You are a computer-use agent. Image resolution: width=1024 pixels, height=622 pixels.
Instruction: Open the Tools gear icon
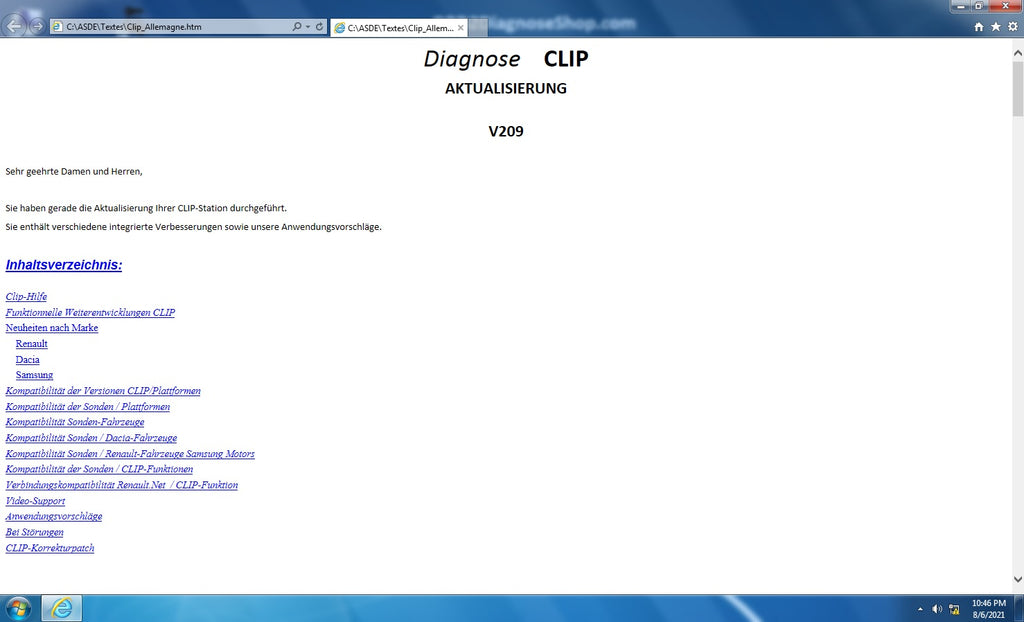1011,27
